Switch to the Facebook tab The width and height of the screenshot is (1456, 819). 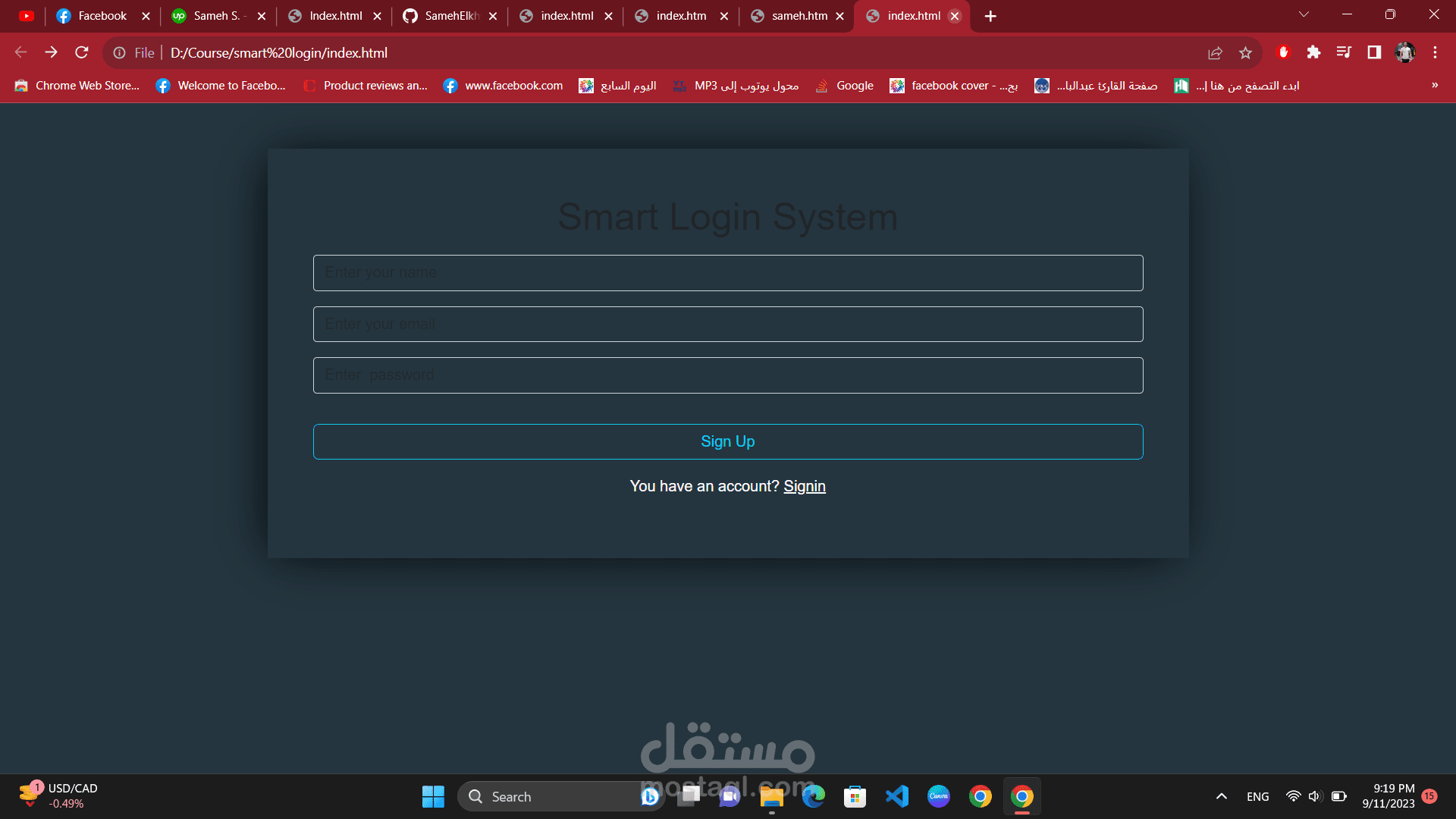(102, 15)
